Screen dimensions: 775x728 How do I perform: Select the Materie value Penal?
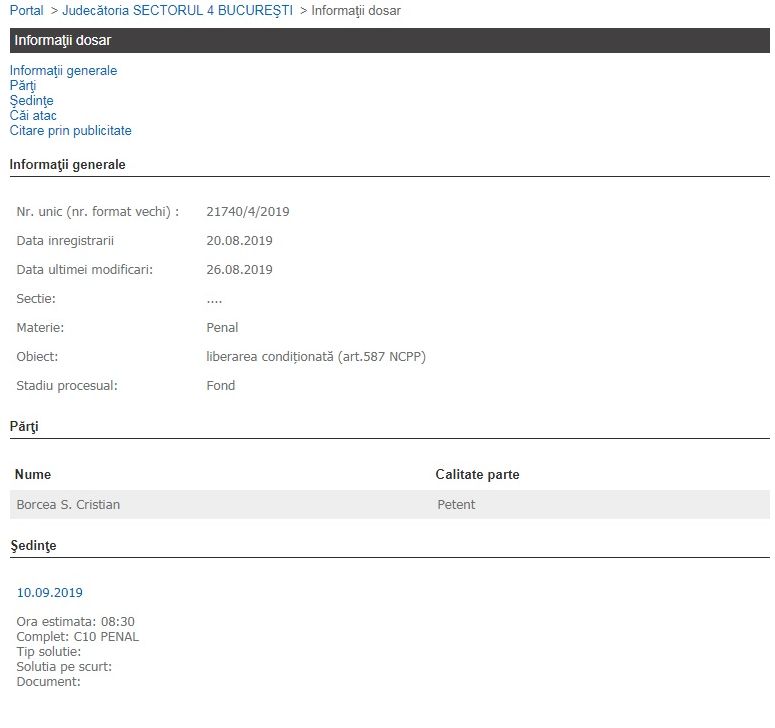(x=222, y=328)
